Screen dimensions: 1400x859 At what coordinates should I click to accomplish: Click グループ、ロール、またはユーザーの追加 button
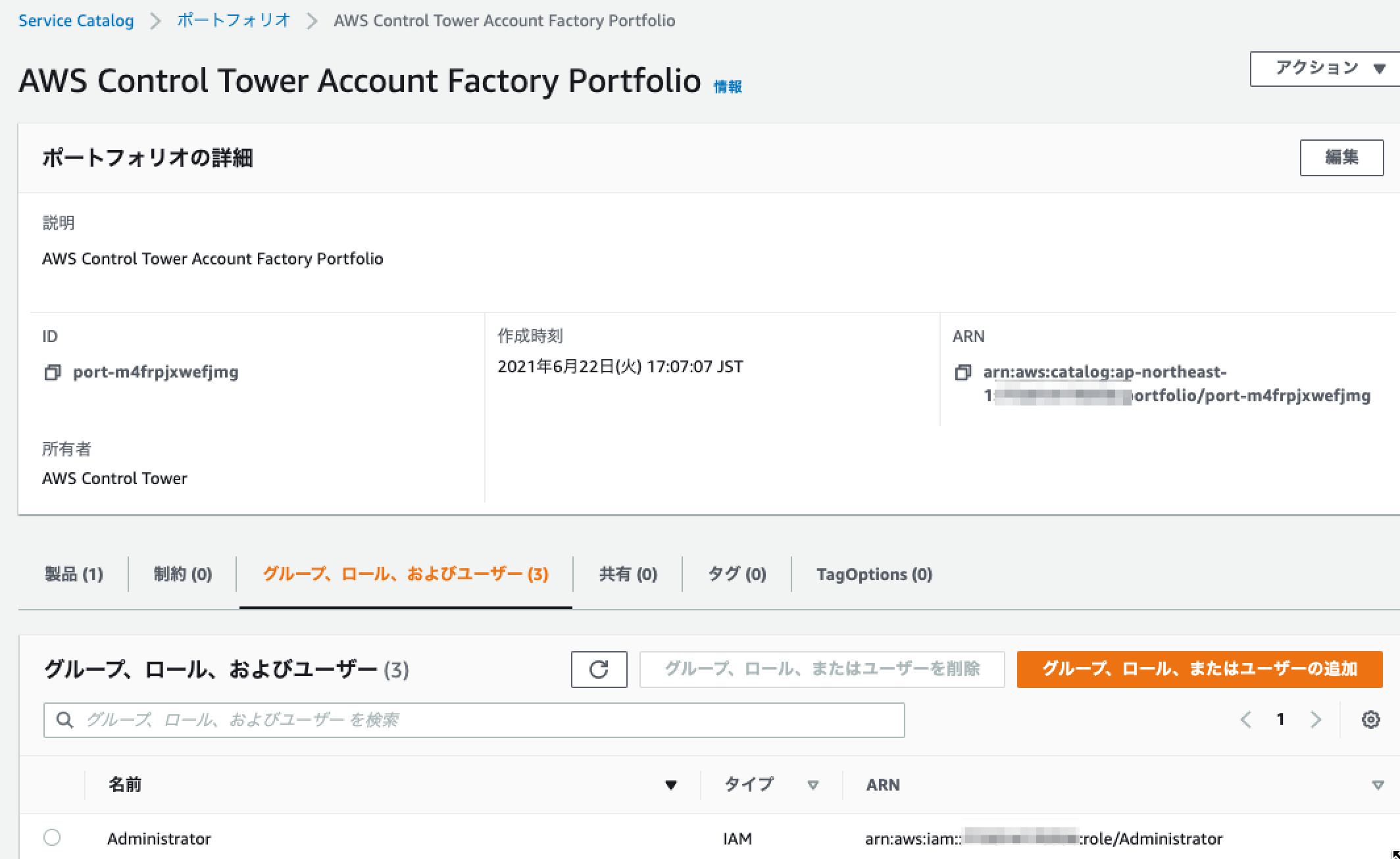point(1199,670)
